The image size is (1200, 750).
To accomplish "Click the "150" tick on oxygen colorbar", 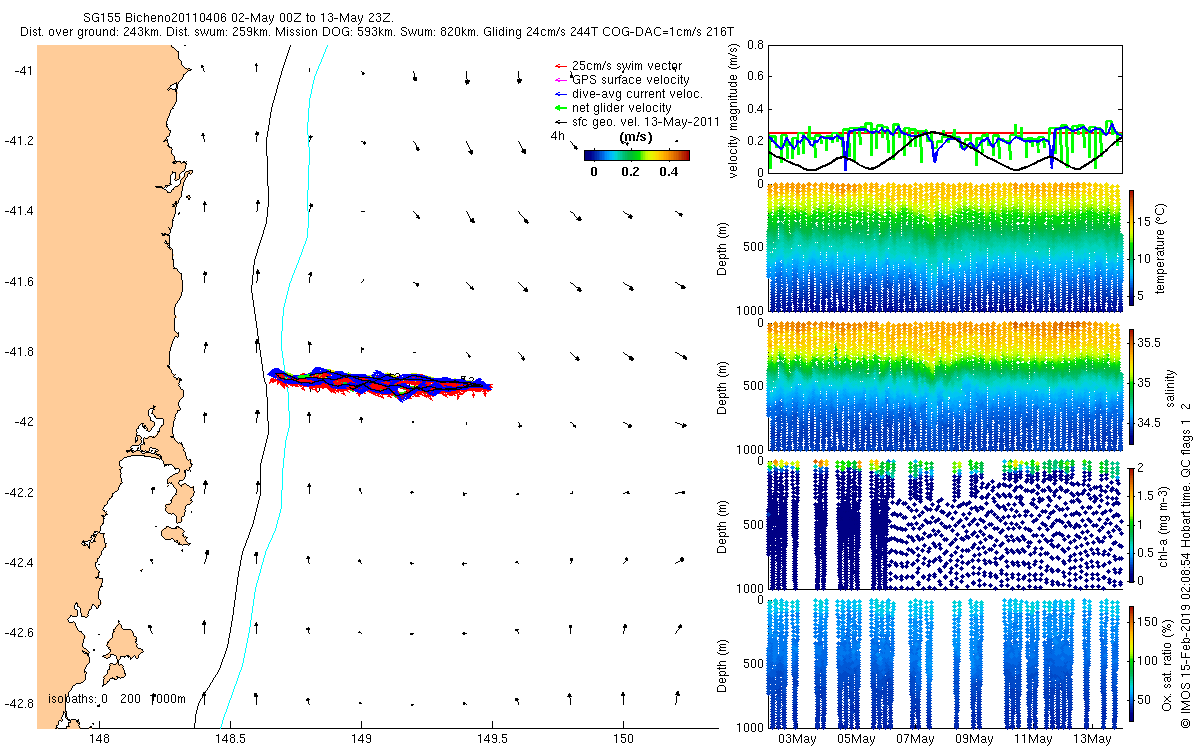I will click(1149, 623).
